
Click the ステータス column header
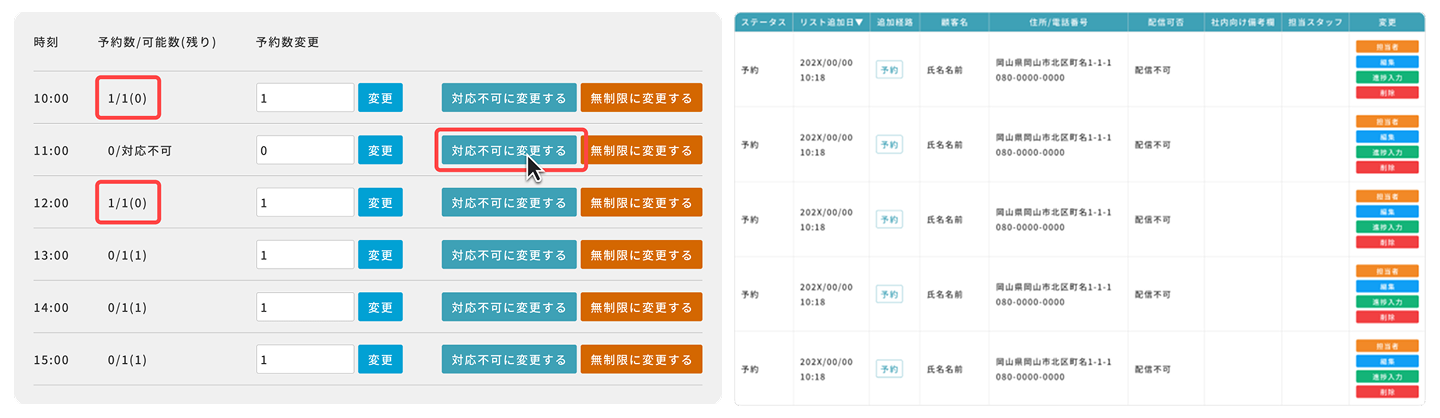click(763, 21)
